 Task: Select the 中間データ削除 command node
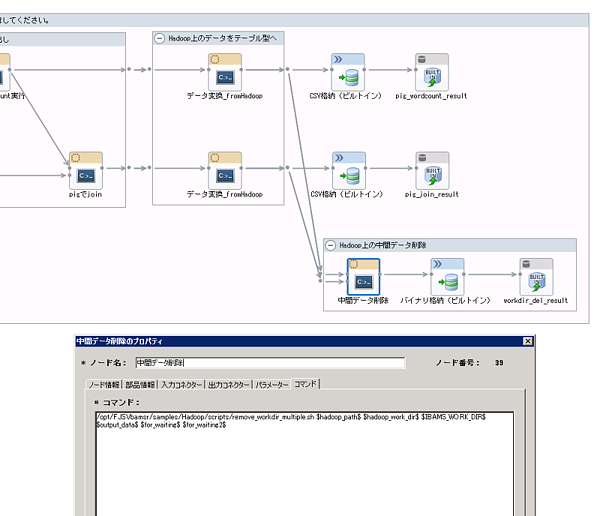click(x=364, y=277)
